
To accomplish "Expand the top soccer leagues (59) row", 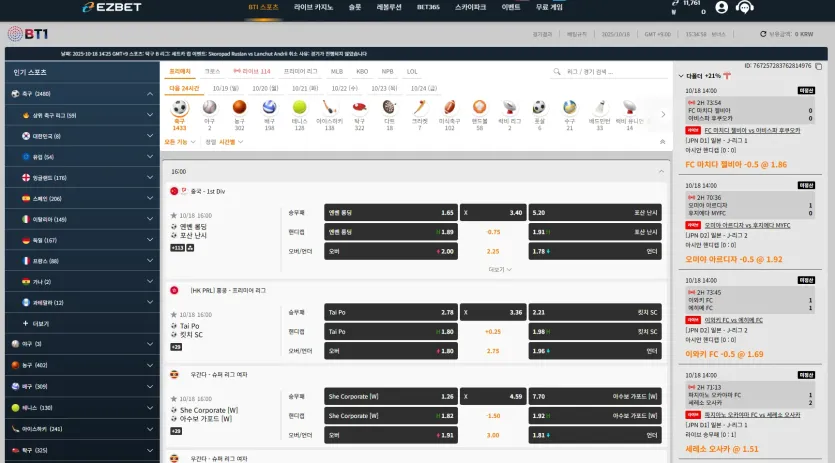I will [x=83, y=115].
